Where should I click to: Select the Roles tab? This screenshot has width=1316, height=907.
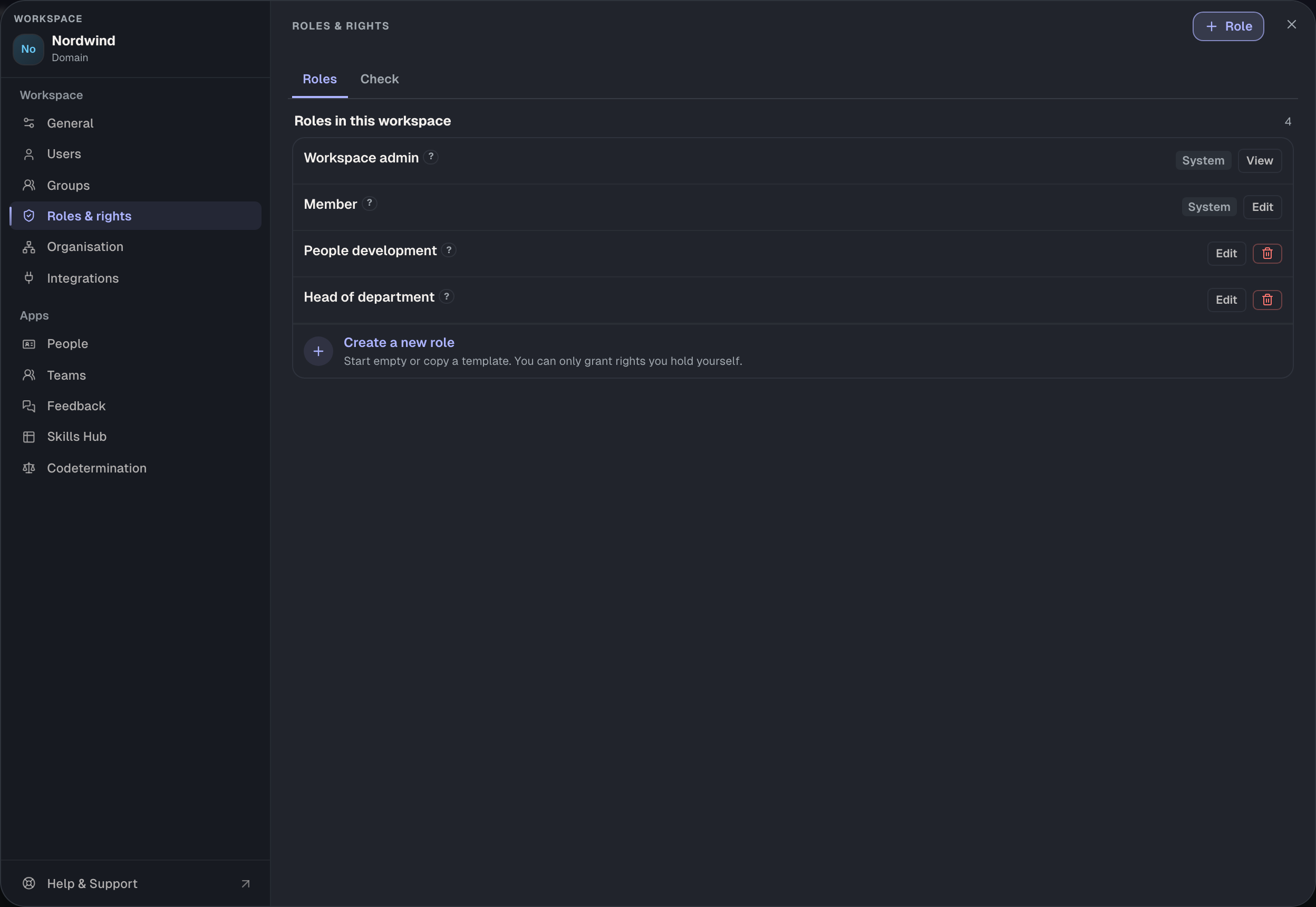coord(320,79)
